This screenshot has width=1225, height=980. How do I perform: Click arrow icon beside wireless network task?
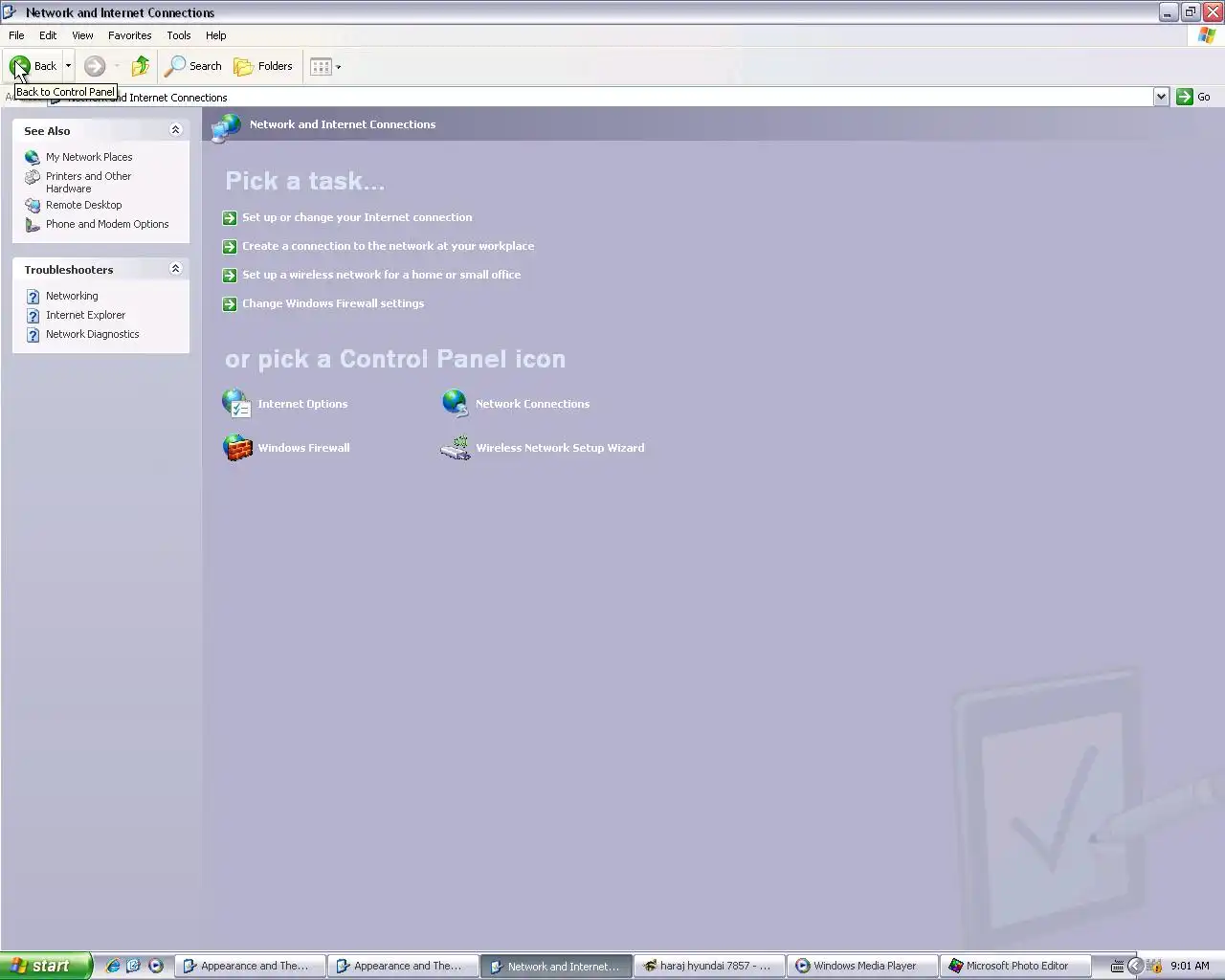click(230, 276)
